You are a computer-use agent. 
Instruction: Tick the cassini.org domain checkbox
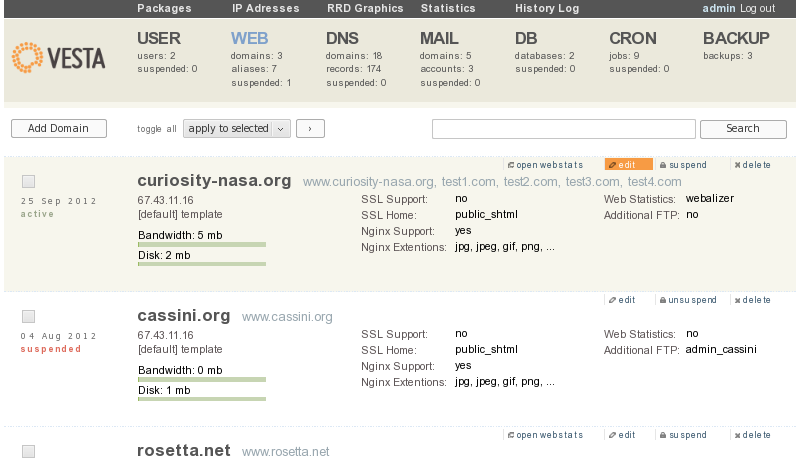(x=28, y=316)
